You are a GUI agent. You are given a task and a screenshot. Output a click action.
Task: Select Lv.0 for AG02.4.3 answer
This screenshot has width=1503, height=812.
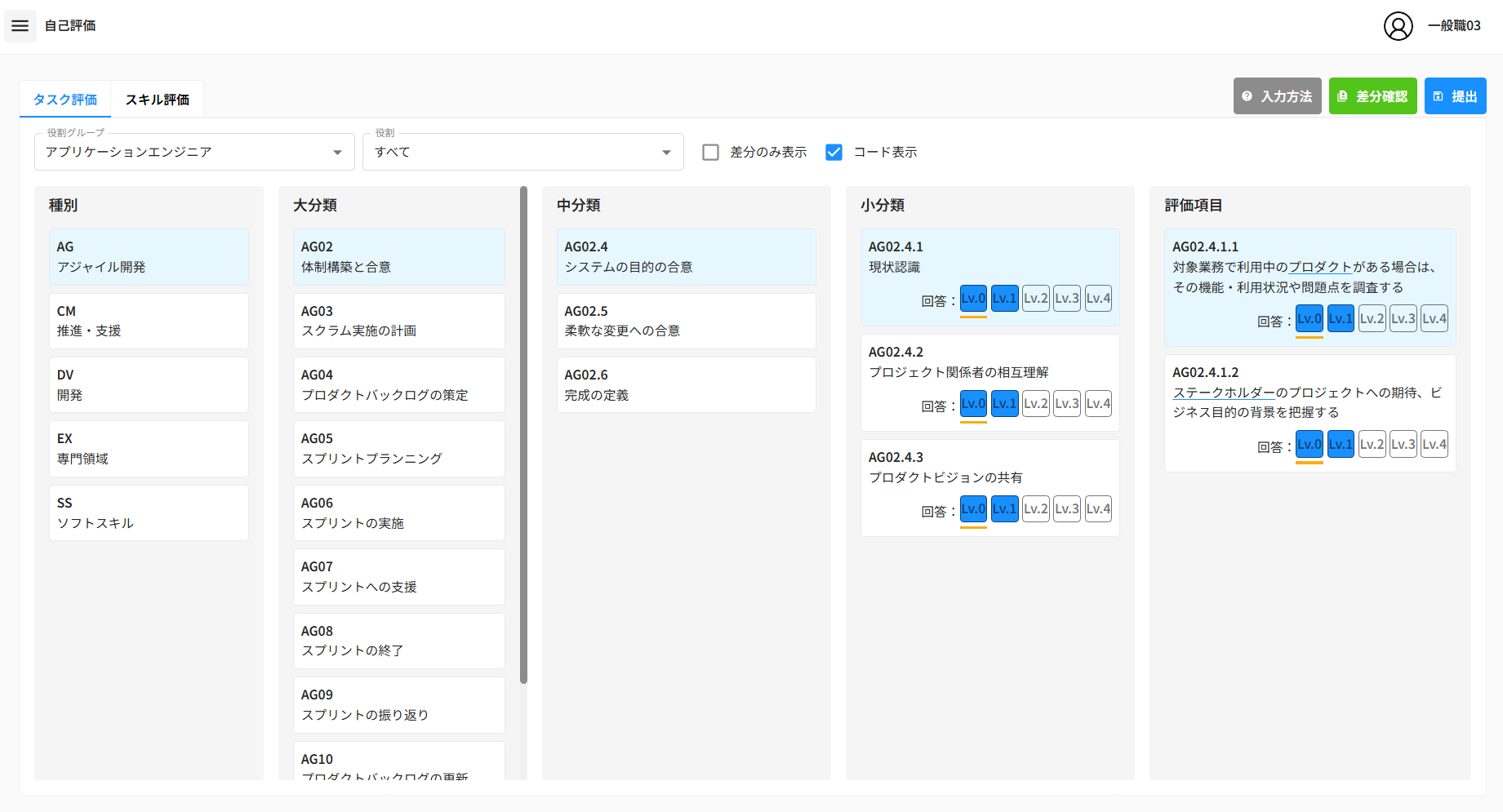point(973,508)
